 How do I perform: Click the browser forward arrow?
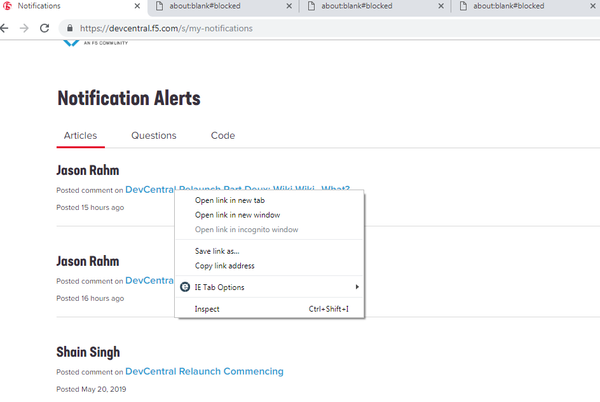(24, 27)
